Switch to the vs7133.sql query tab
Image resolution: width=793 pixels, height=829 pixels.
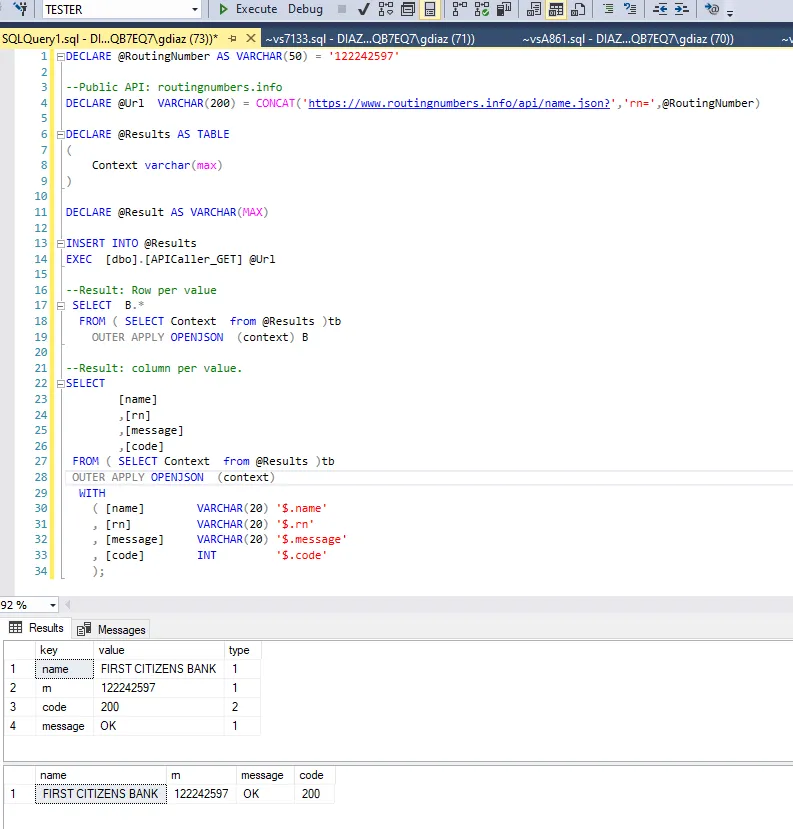click(370, 39)
